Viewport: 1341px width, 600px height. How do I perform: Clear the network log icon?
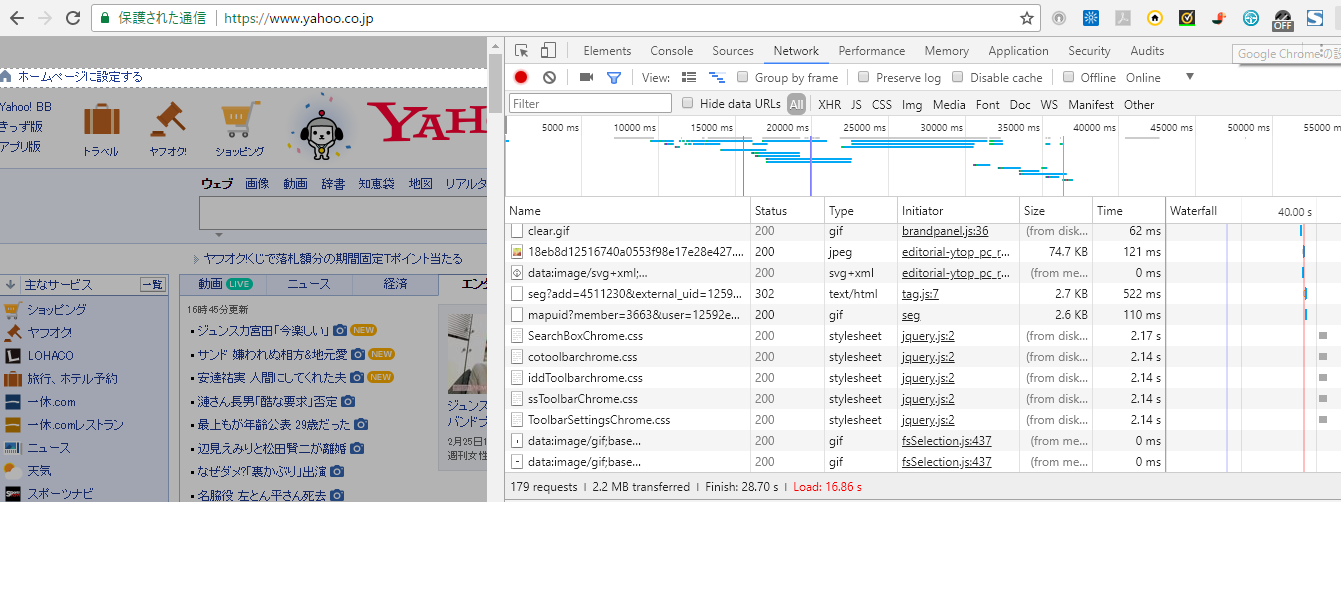[549, 77]
